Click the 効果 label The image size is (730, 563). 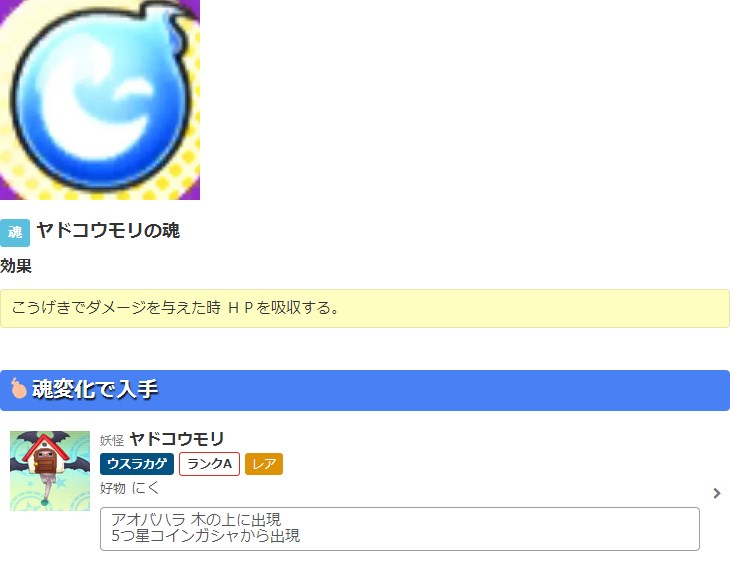[16, 266]
